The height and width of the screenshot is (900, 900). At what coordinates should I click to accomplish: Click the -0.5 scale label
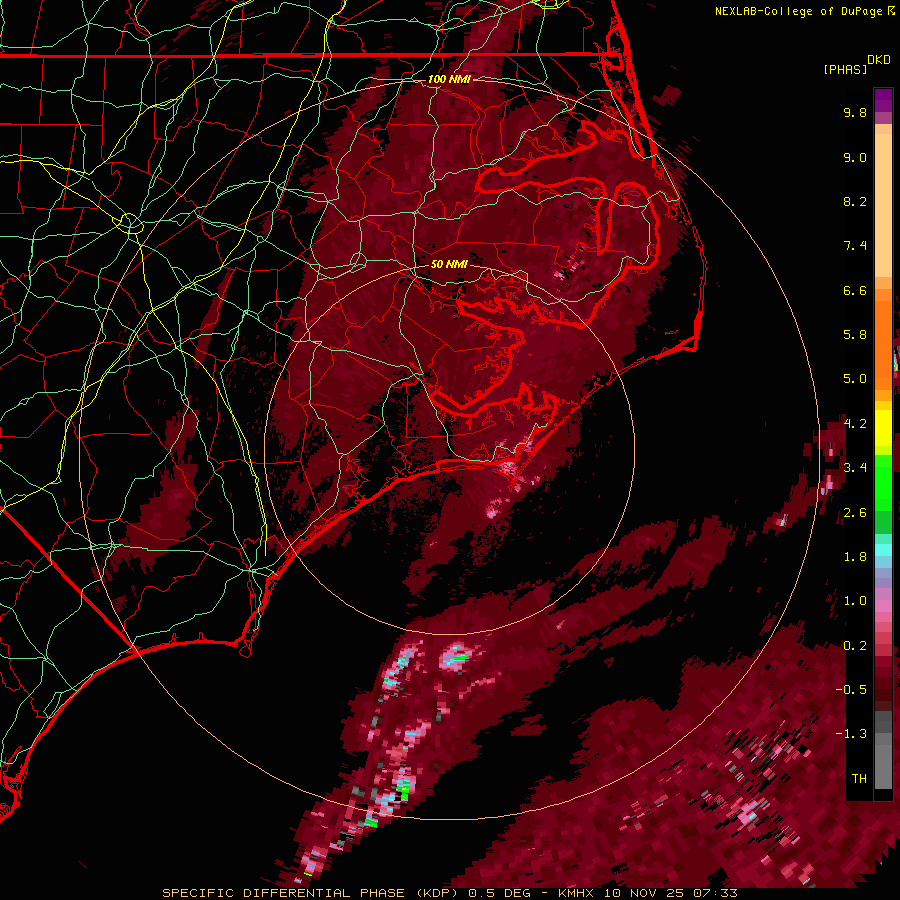(x=851, y=690)
